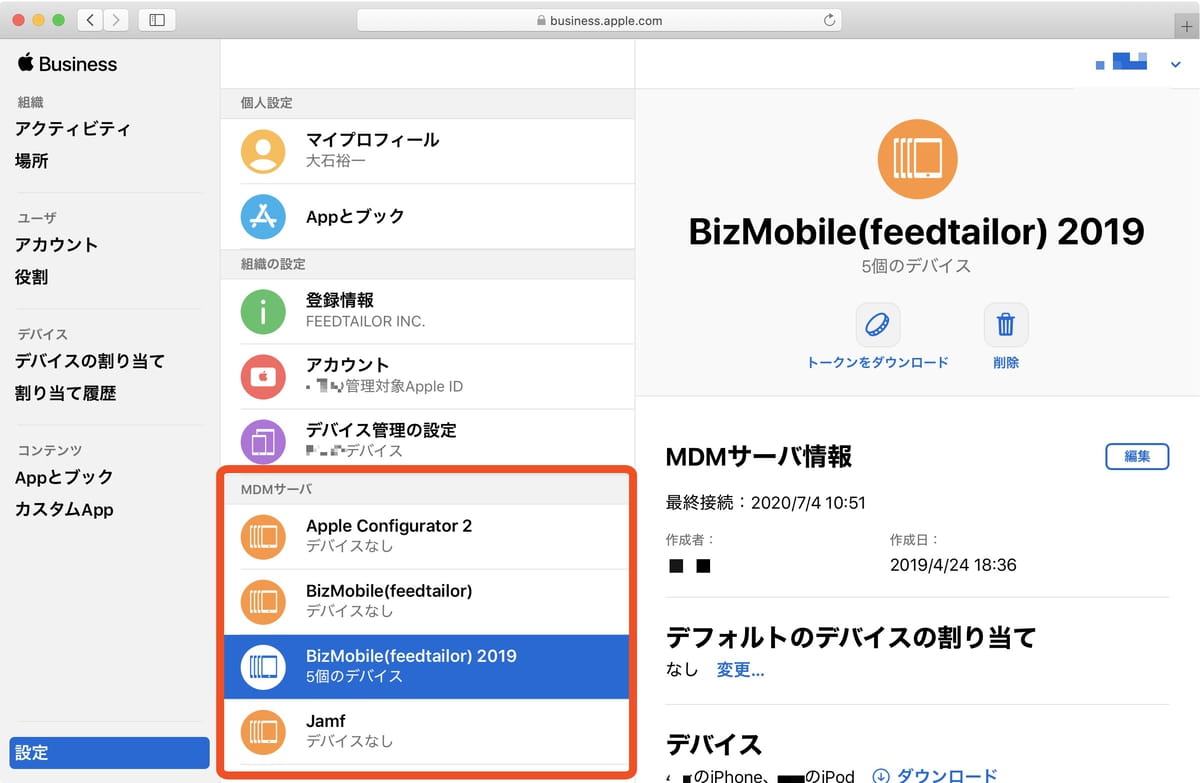Image resolution: width=1200 pixels, height=783 pixels.
Task: Select Apple Configurator 2 MDM server
Action: [x=426, y=537]
